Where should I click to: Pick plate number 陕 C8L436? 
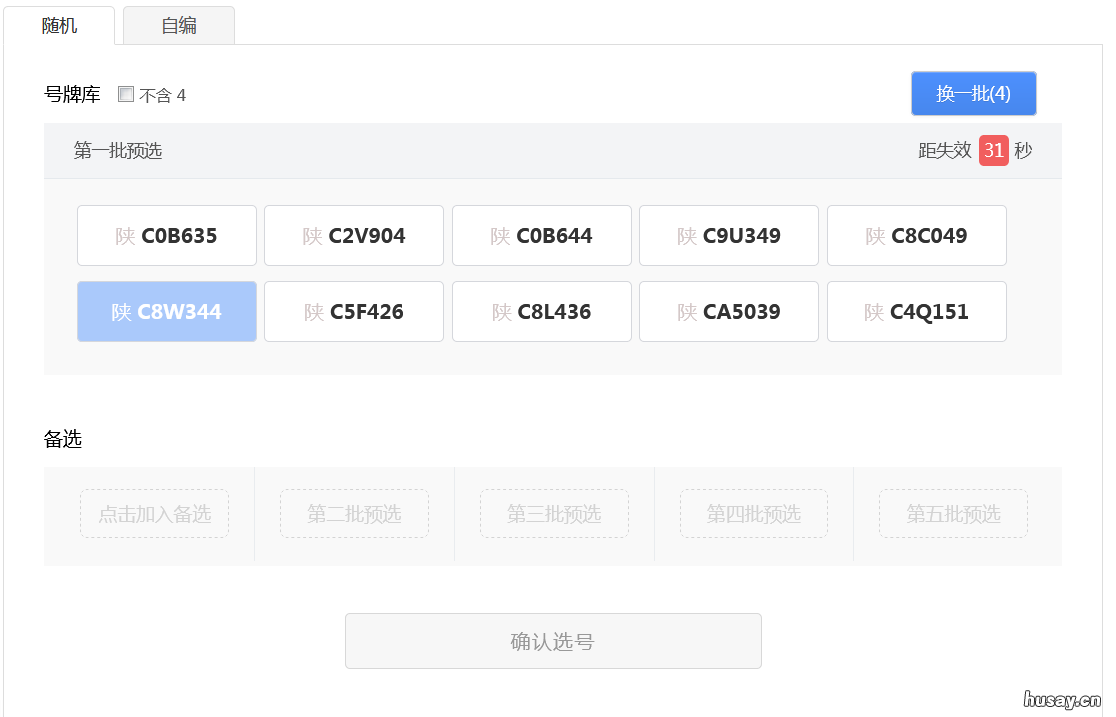[542, 312]
